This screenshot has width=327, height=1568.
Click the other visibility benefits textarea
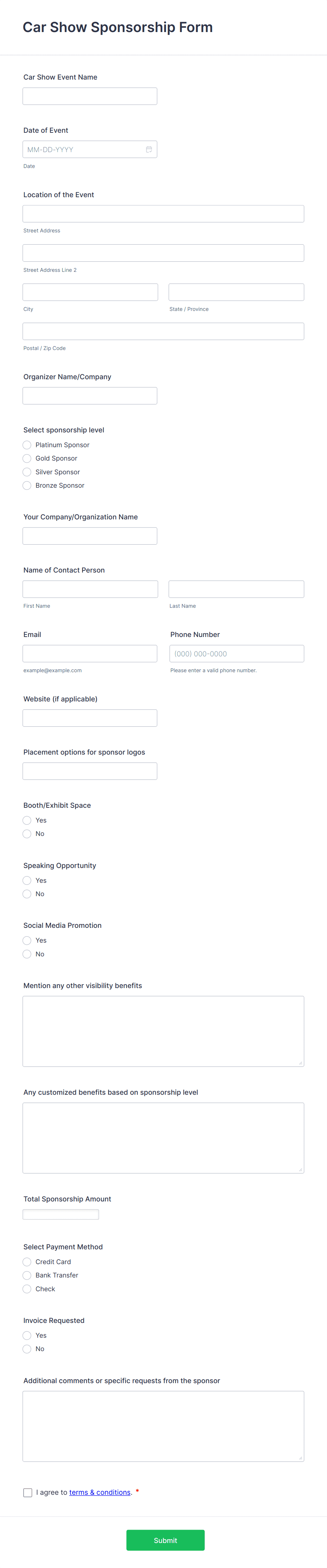pyautogui.click(x=163, y=1031)
